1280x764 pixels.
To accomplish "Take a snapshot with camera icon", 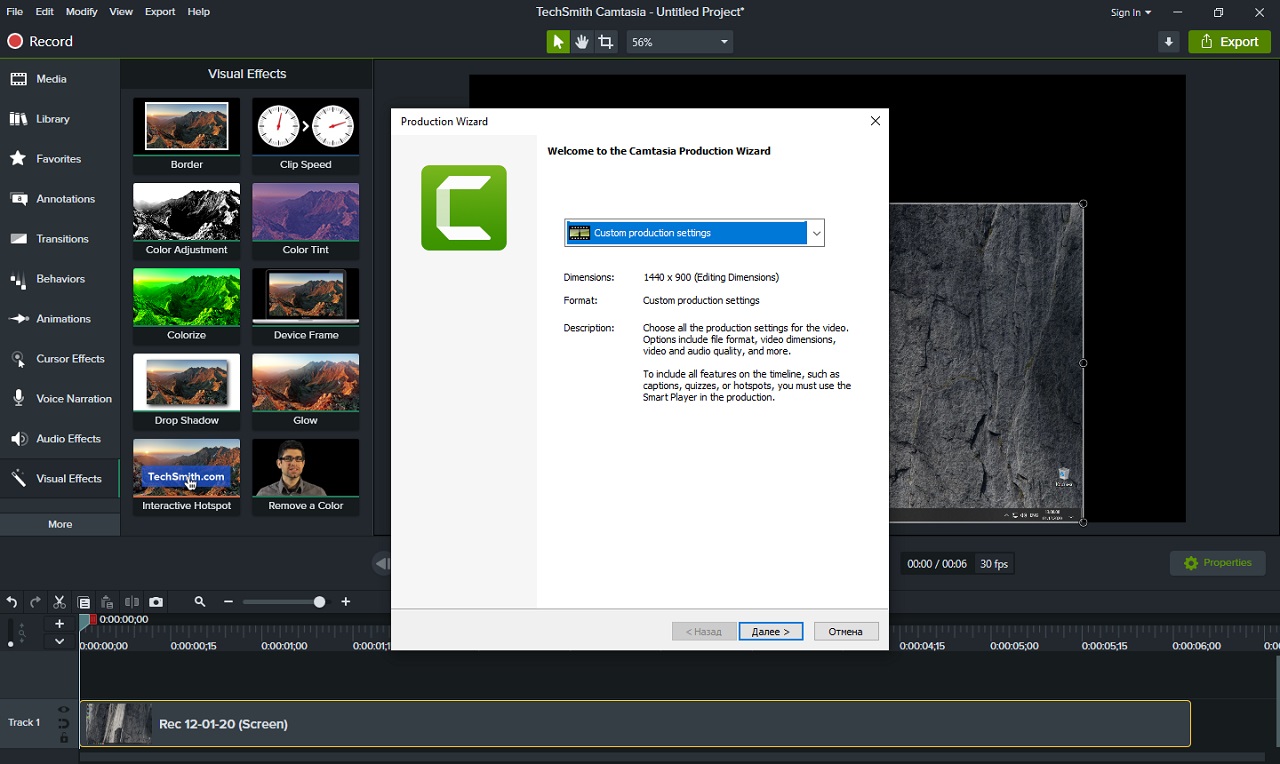I will [x=156, y=602].
